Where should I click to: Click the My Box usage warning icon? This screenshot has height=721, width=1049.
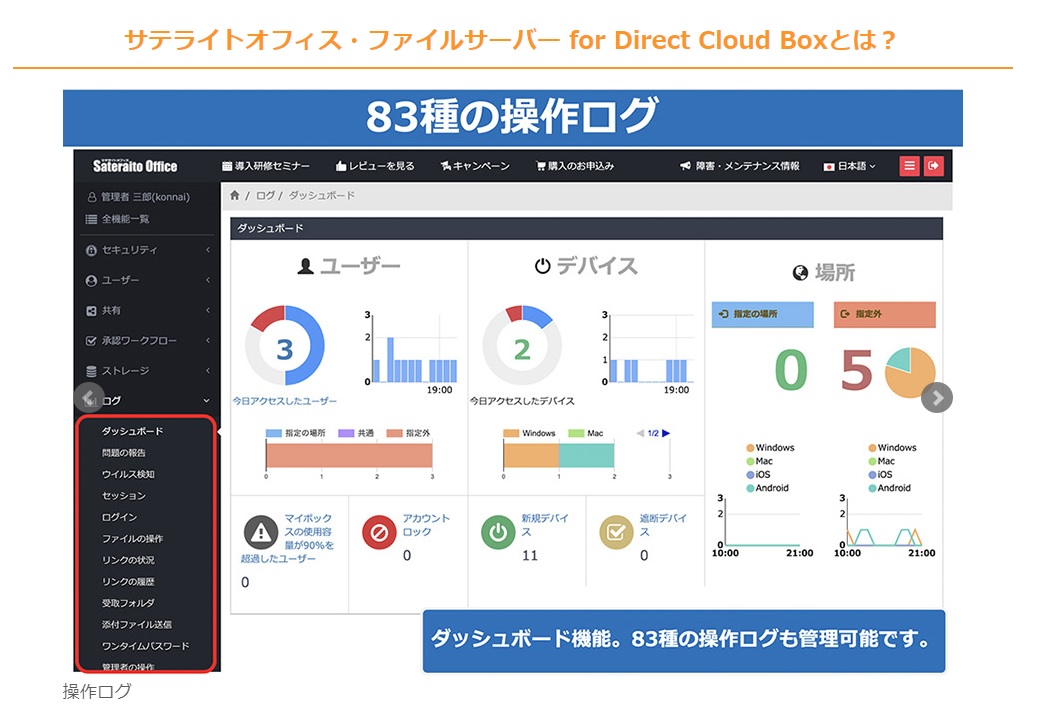tap(261, 532)
